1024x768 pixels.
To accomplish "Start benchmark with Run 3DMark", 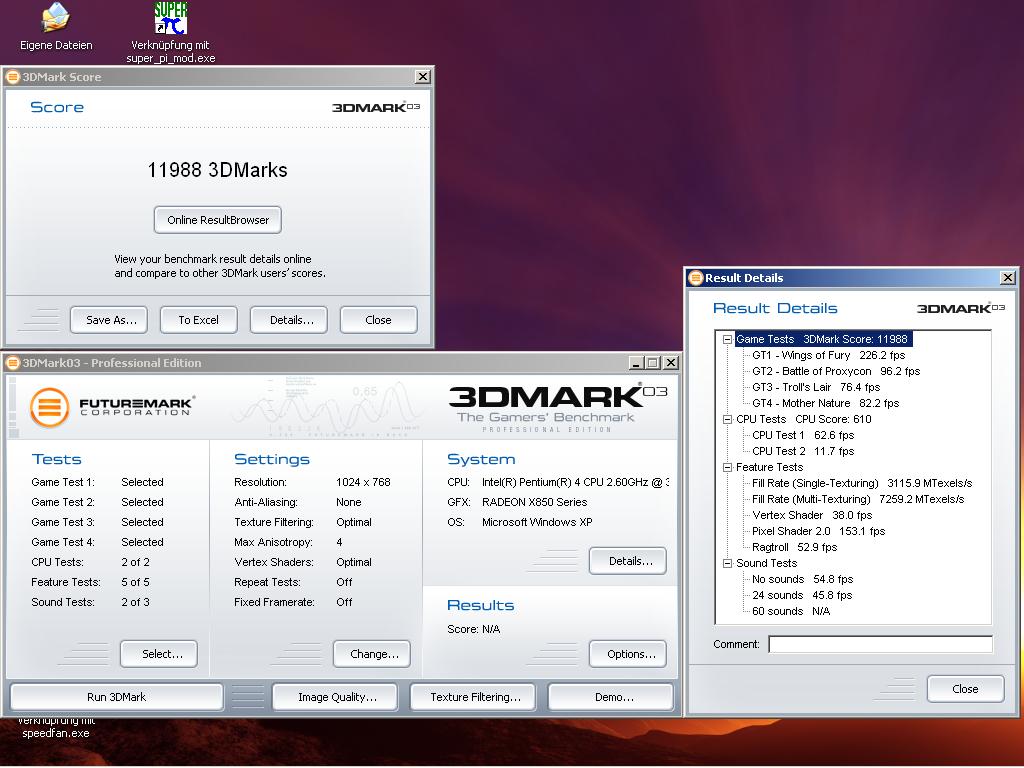I will point(117,697).
